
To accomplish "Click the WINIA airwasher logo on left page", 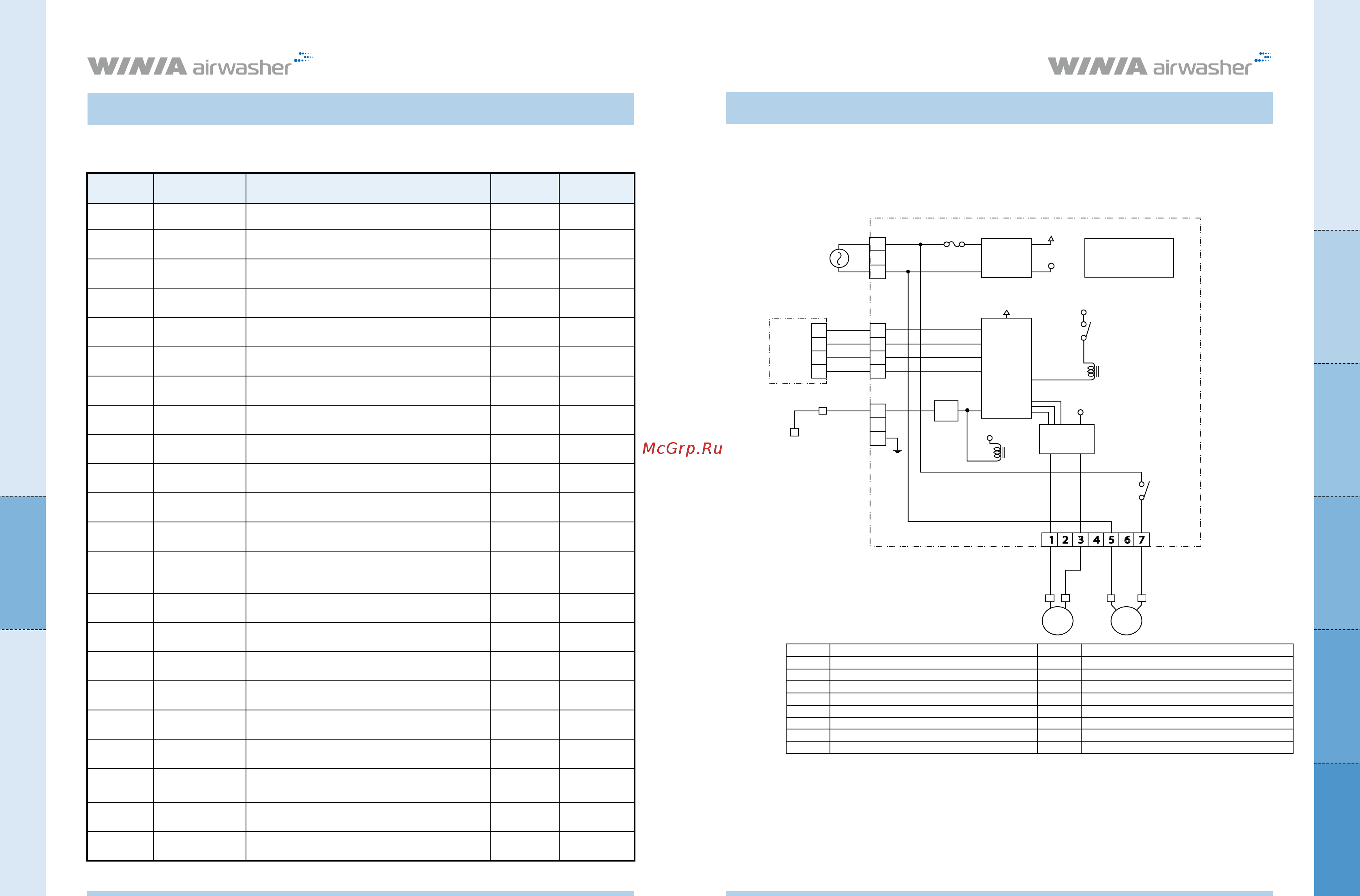I will (x=201, y=64).
